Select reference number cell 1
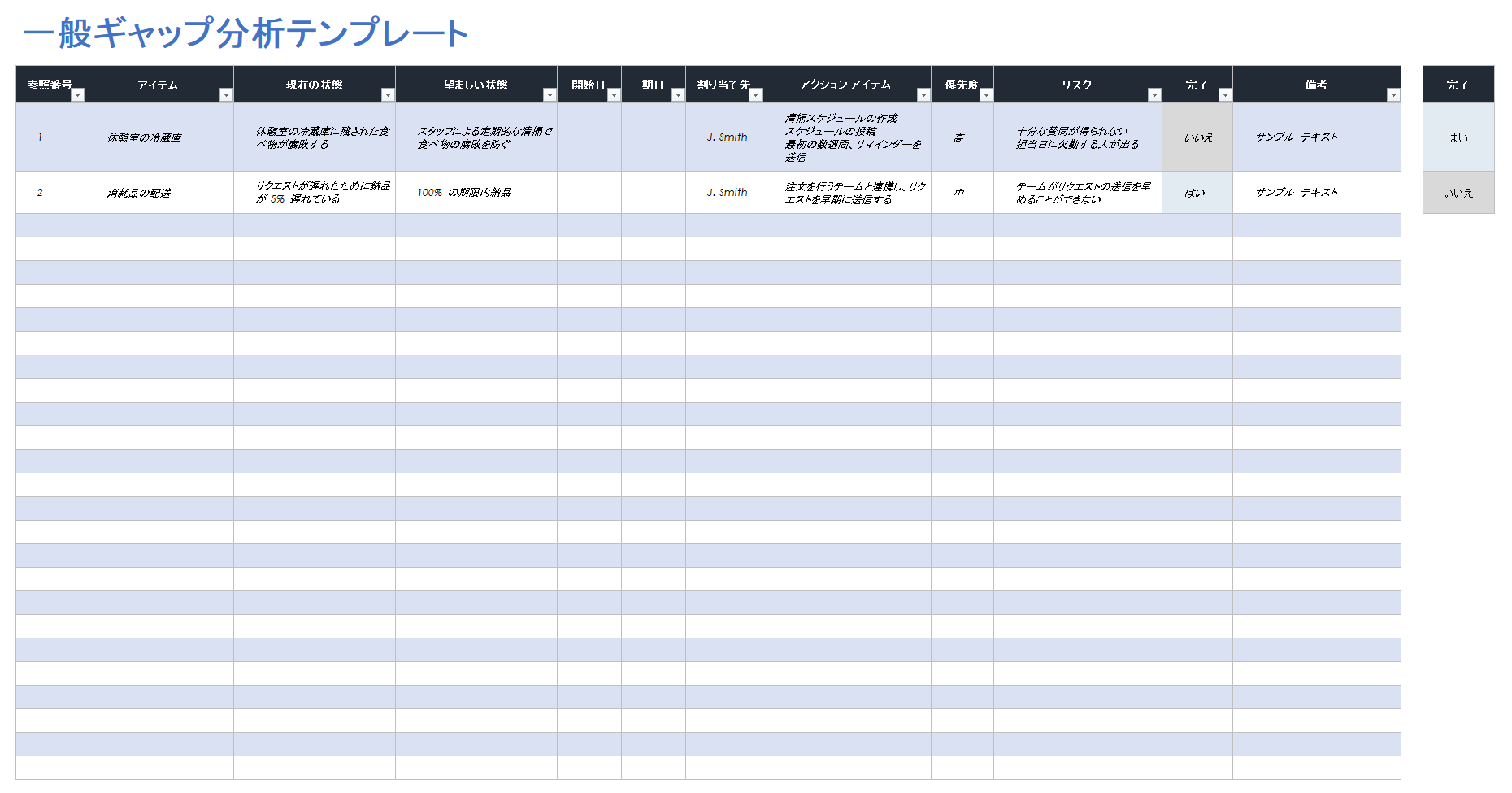The height and width of the screenshot is (793, 1512). [x=50, y=137]
